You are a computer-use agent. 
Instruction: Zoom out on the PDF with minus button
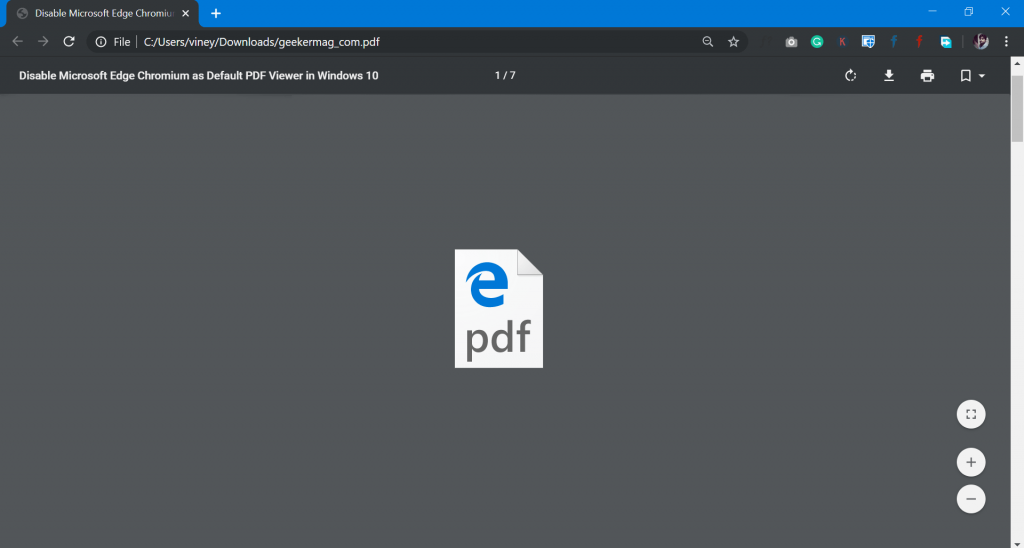971,499
